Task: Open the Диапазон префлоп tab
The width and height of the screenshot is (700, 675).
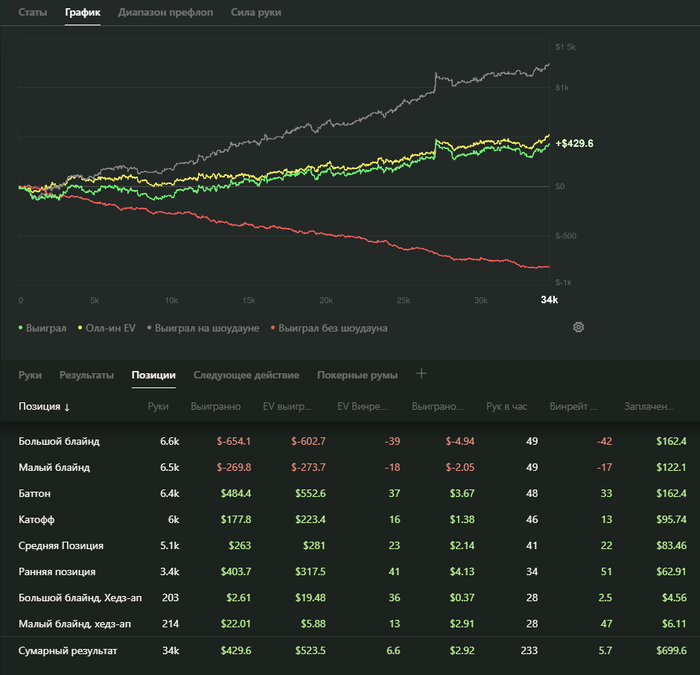Action: pyautogui.click(x=165, y=12)
